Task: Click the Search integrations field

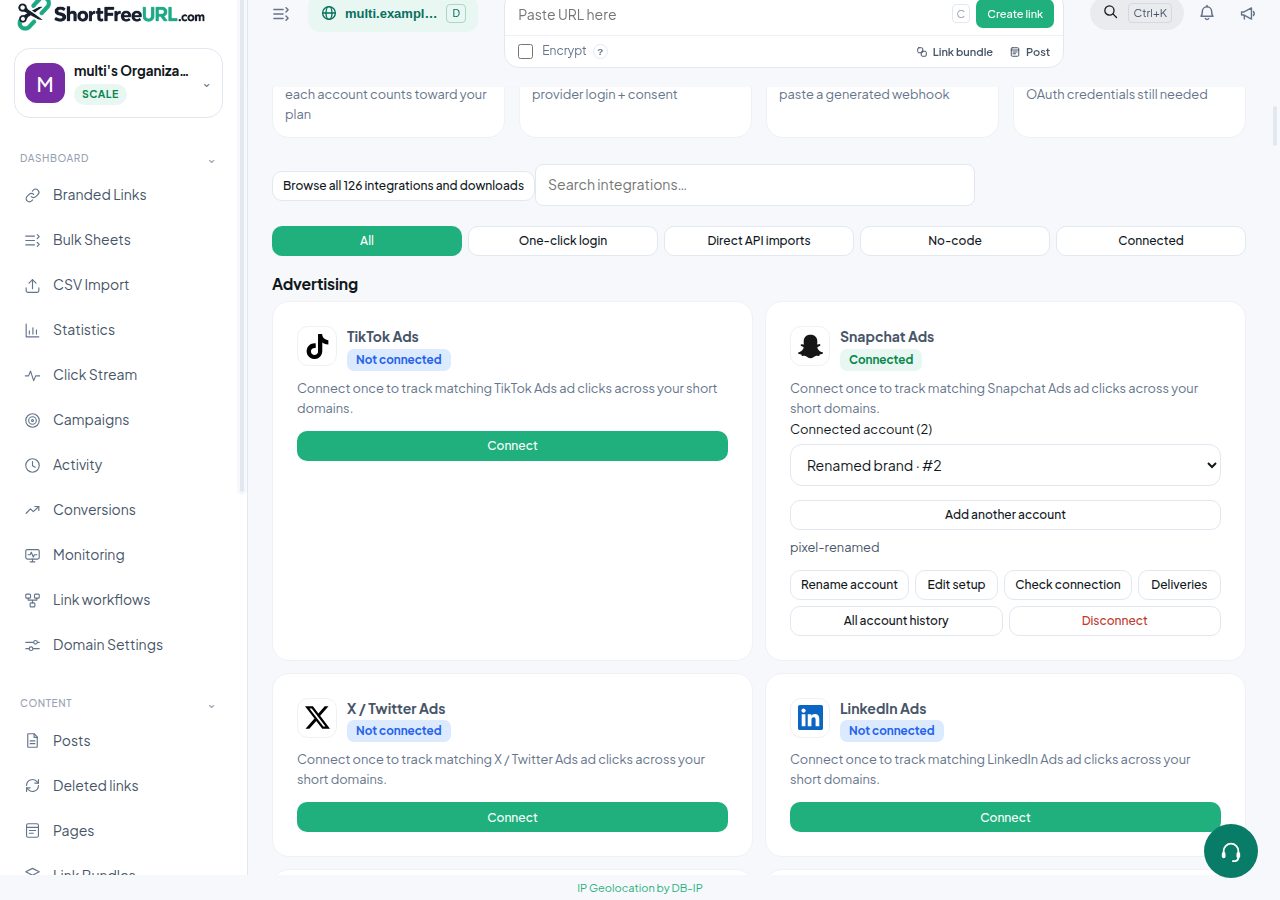Action: [755, 185]
